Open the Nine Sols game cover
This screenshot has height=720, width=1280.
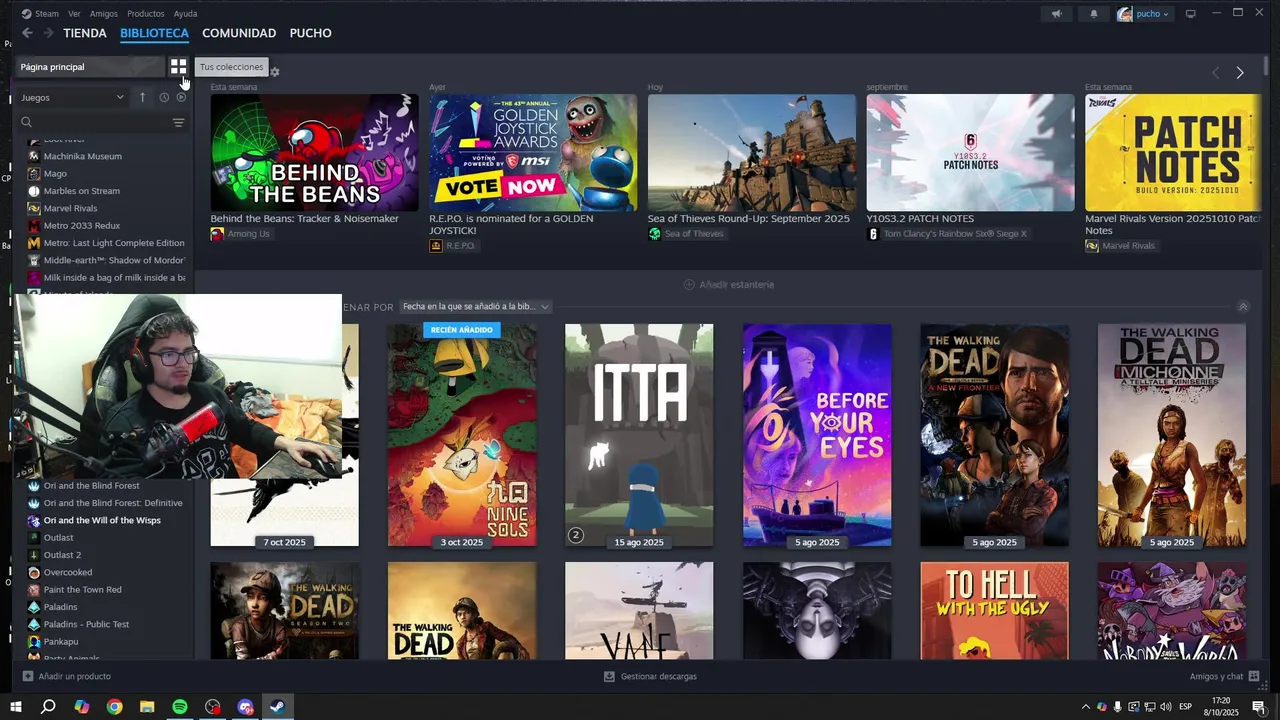tap(462, 435)
